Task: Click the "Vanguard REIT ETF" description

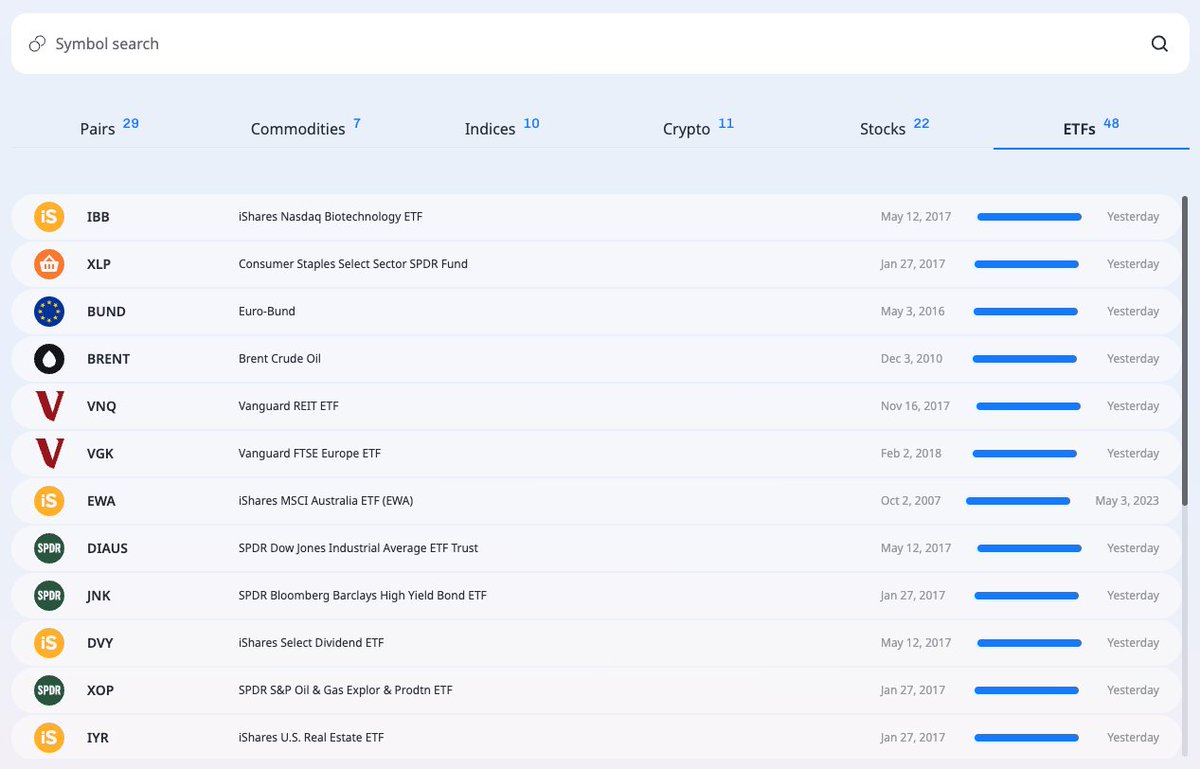Action: tap(288, 406)
